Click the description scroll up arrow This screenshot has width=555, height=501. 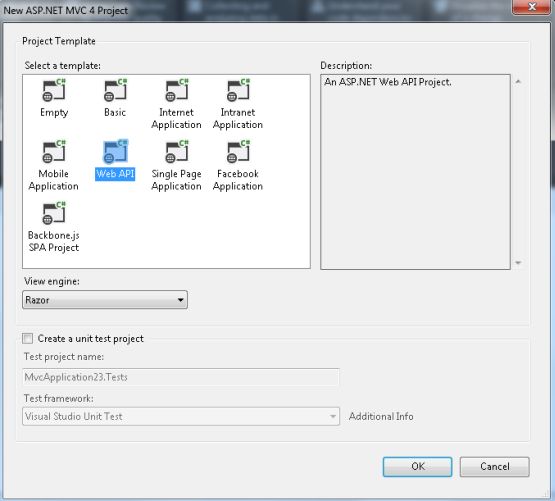tap(518, 82)
